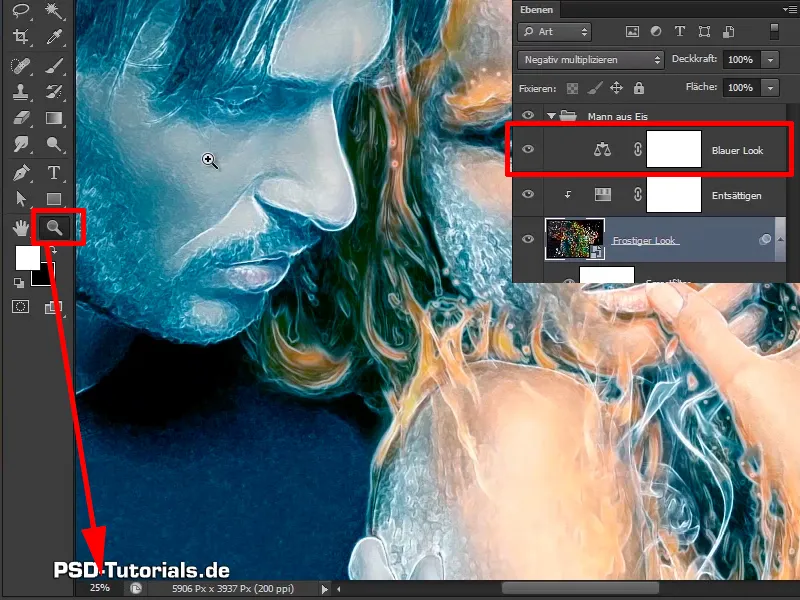
Task: Click the Fläche value field
Action: coord(741,87)
